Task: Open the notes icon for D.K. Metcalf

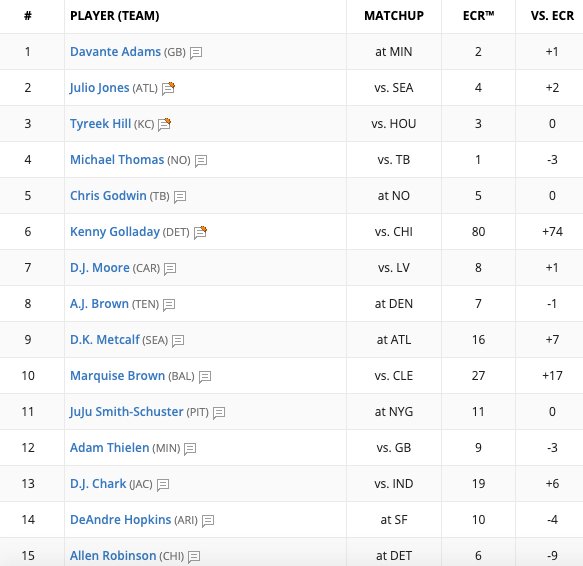Action: pos(178,341)
